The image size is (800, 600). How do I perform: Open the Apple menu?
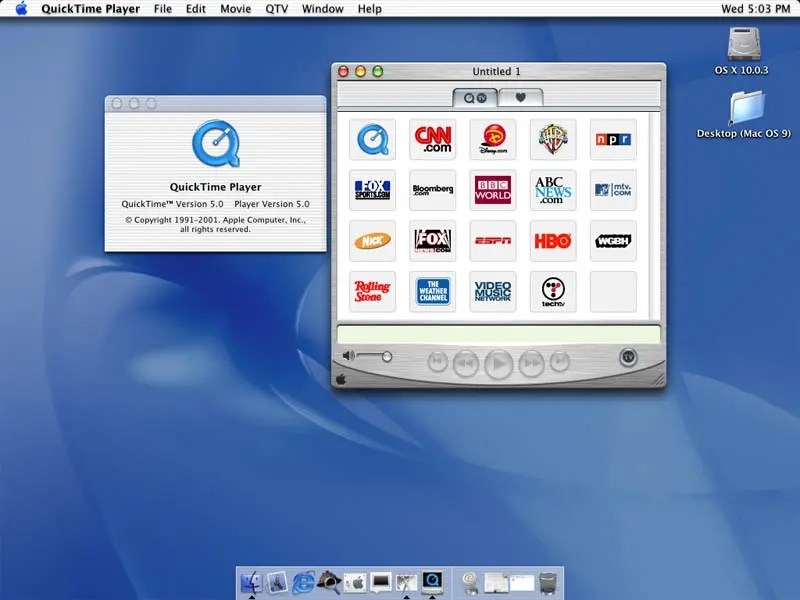21,9
